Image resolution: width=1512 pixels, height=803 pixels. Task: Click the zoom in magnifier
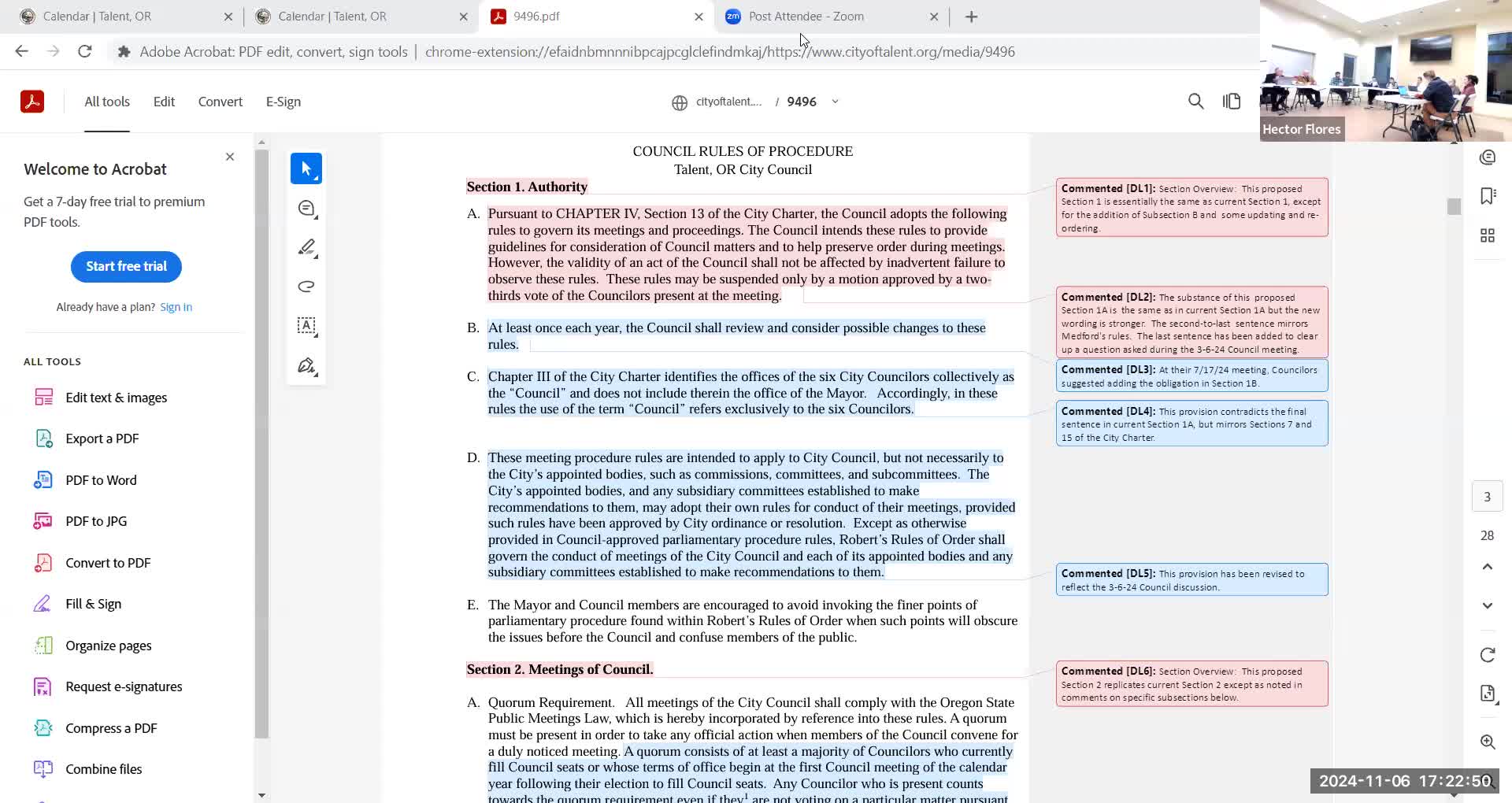(x=1488, y=742)
